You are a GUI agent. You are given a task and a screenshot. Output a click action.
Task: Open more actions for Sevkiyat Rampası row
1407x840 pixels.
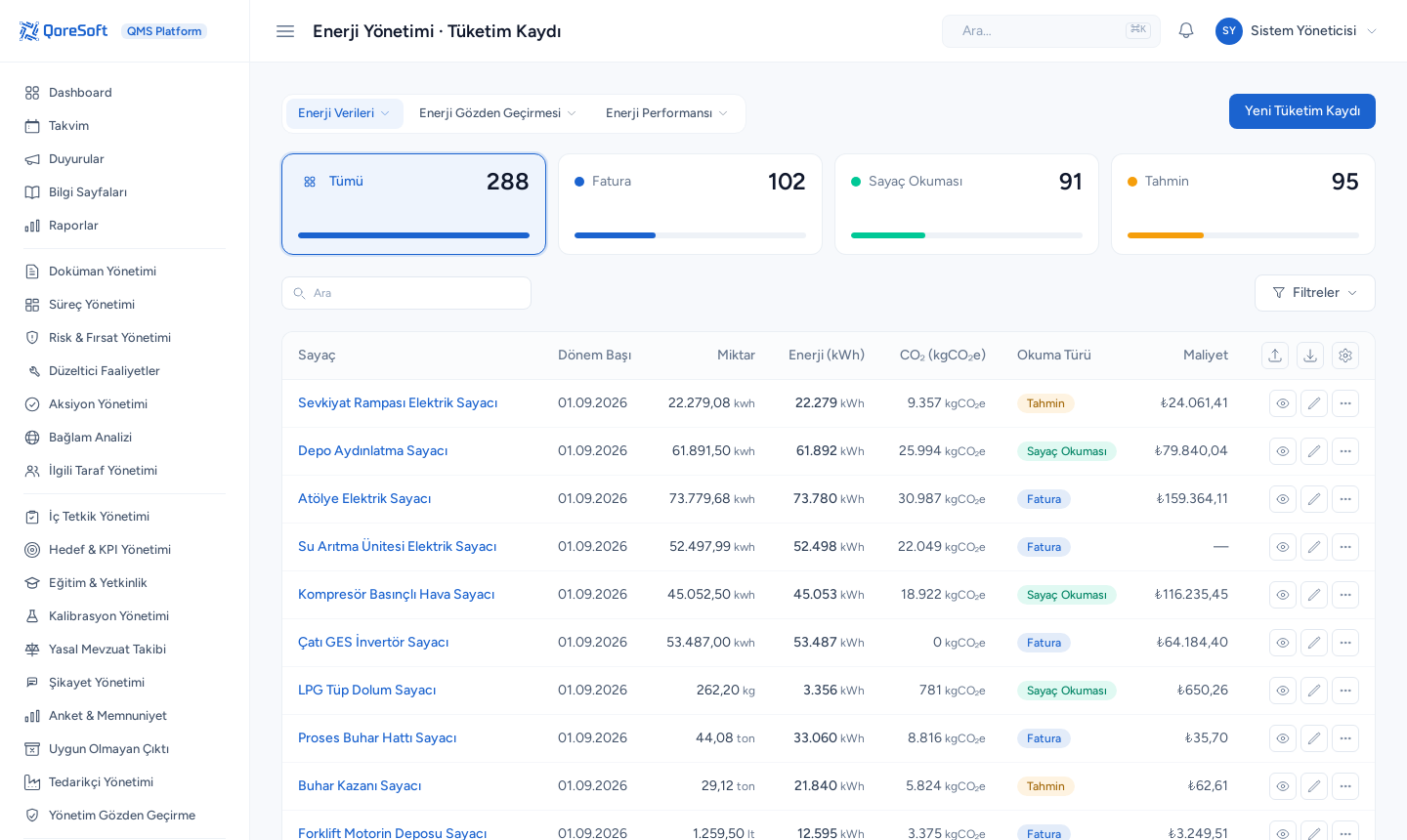(x=1345, y=403)
